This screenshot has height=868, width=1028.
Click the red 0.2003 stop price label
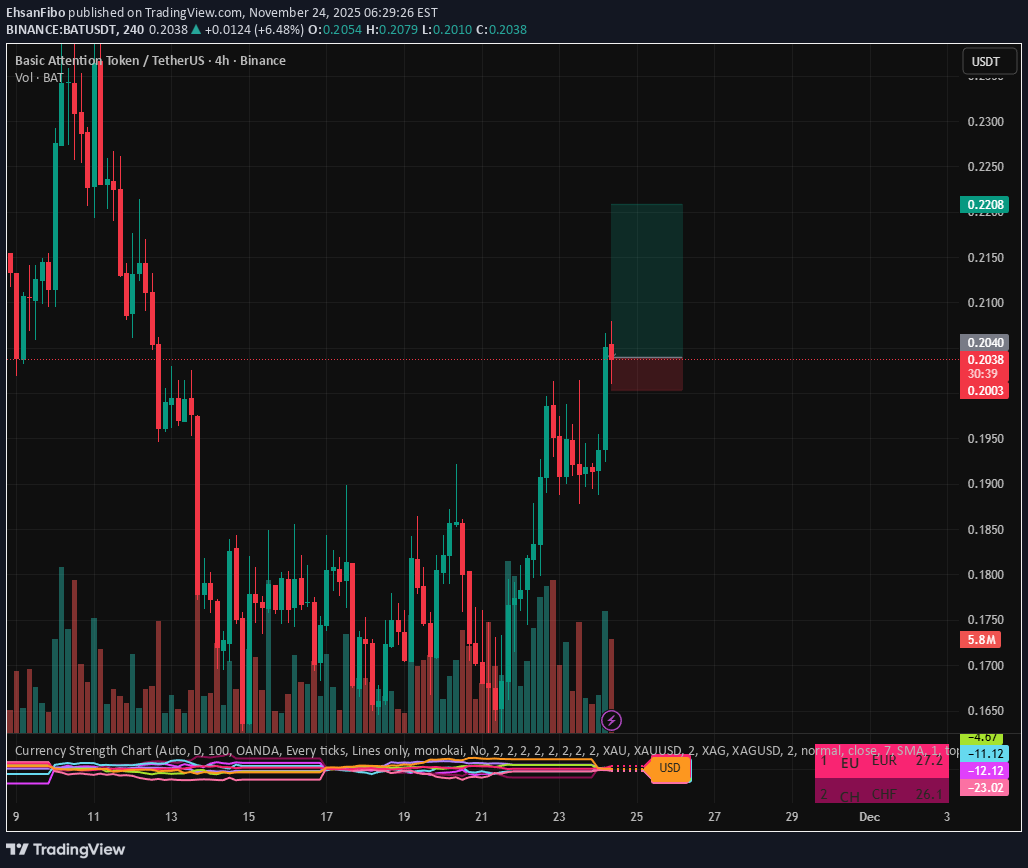[x=984, y=391]
